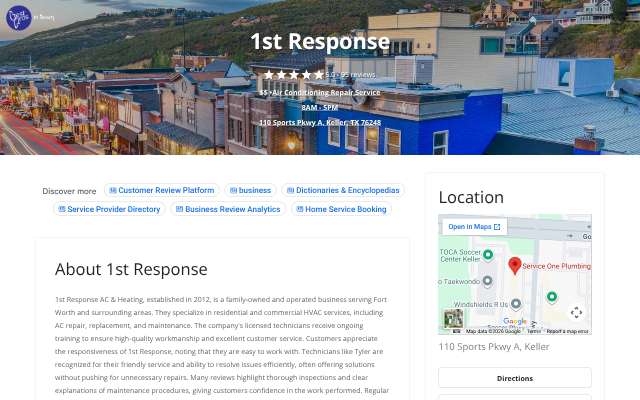Click 110 Sports Pkwy A, Keller below map
The width and height of the screenshot is (640, 400).
pos(494,347)
